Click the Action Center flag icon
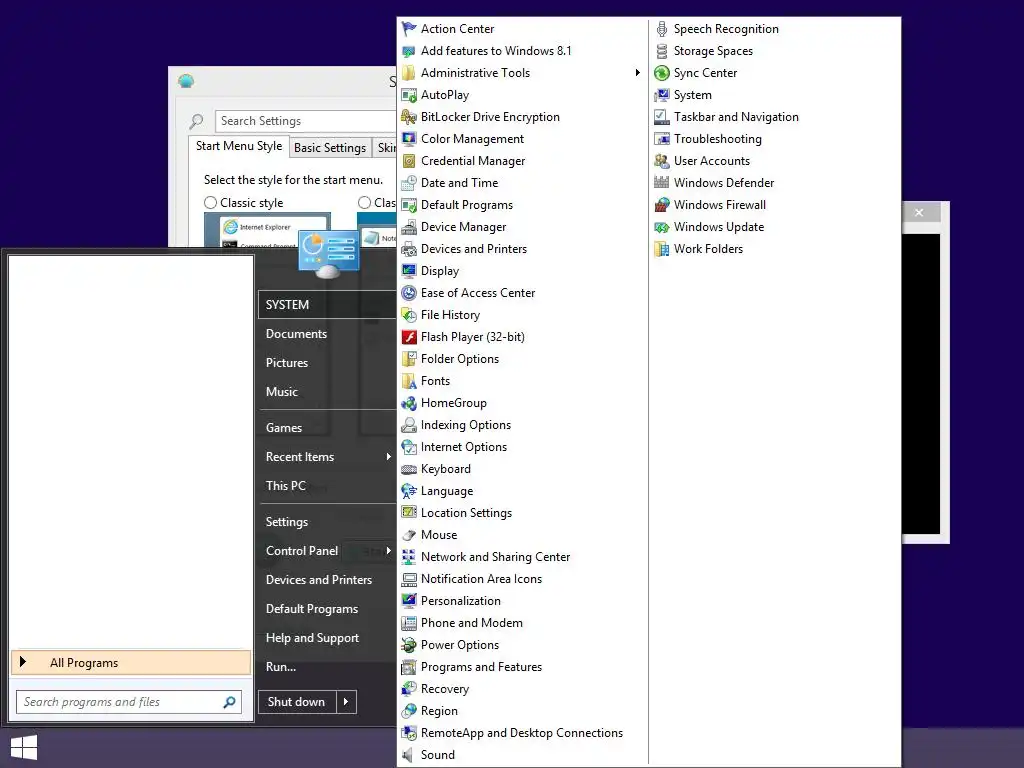 (x=409, y=29)
